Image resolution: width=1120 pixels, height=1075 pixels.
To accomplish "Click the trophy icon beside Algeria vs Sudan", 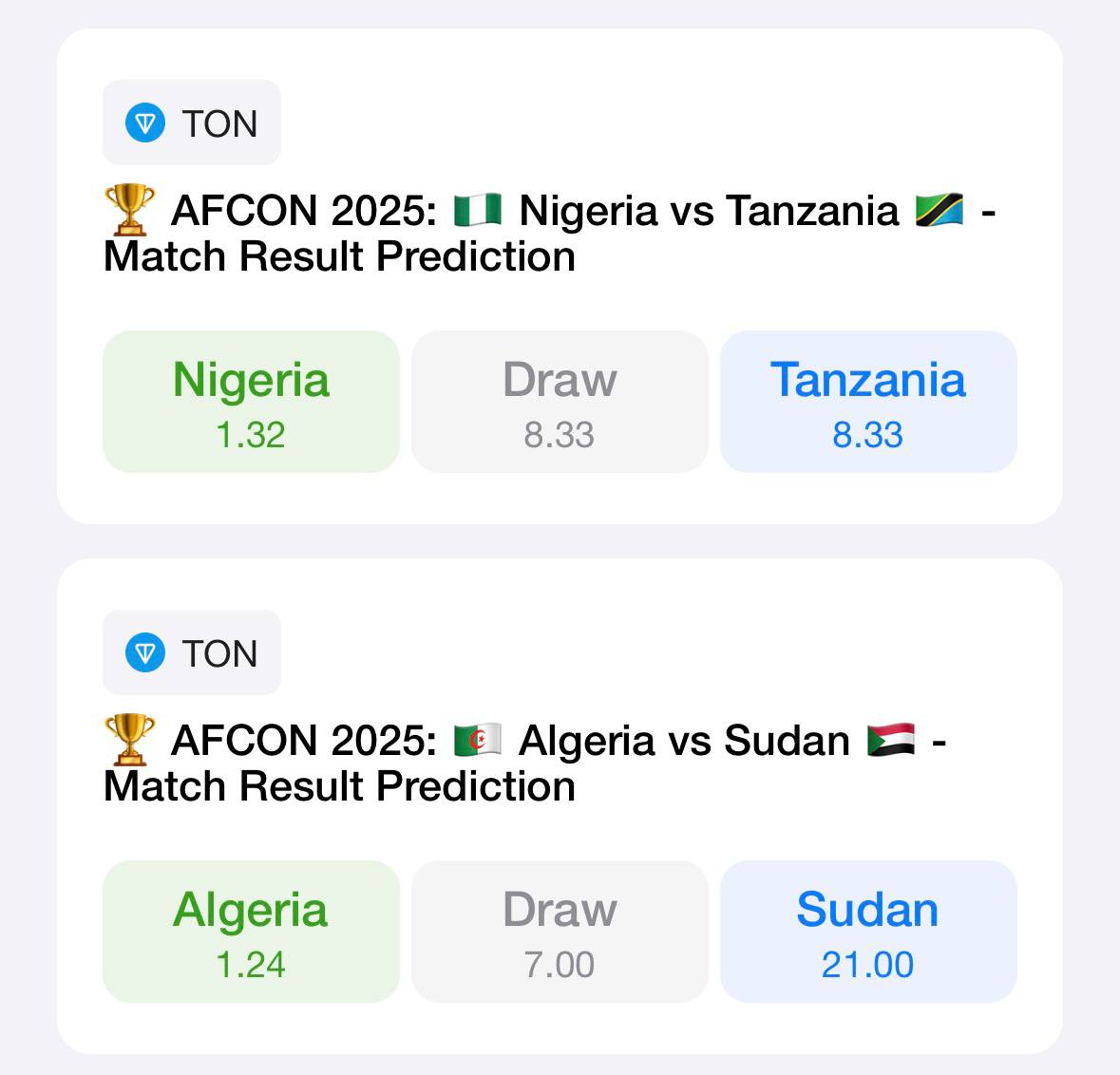I will pyautogui.click(x=129, y=740).
